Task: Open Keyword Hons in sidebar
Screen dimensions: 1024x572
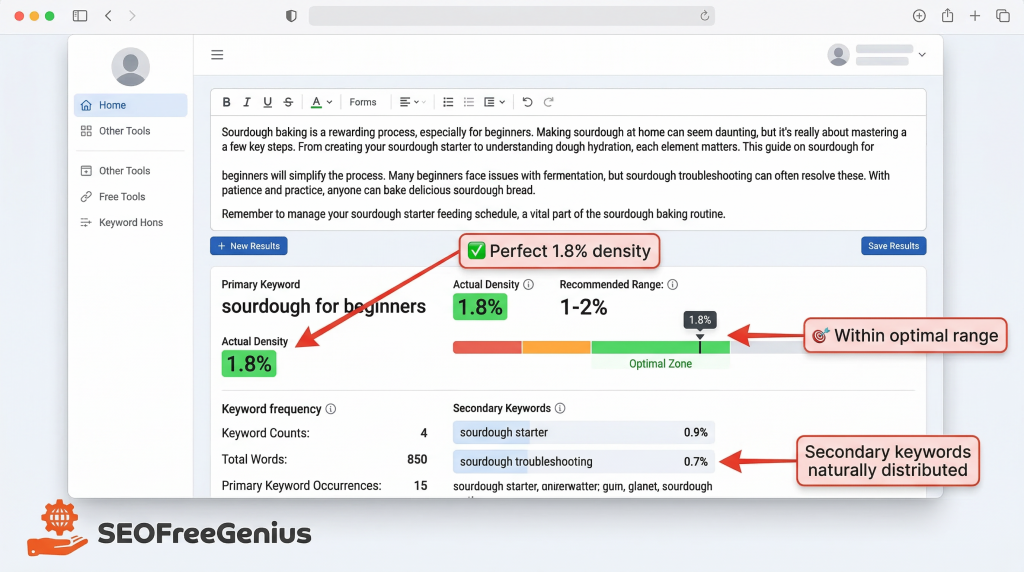Action: point(131,223)
